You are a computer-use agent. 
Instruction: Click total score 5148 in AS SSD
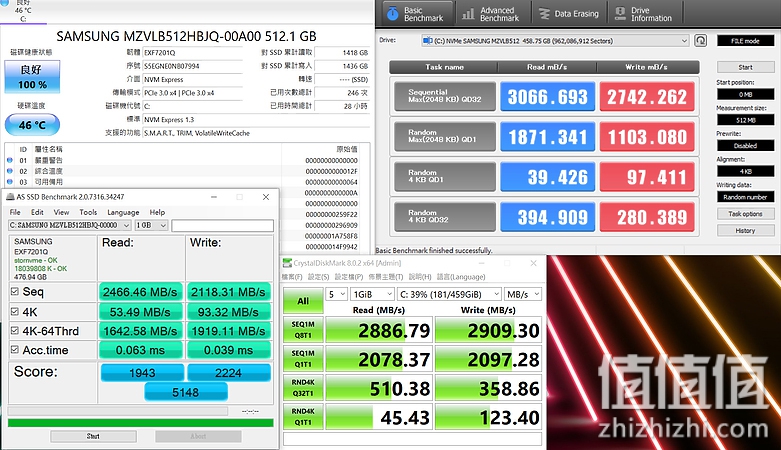pos(186,392)
